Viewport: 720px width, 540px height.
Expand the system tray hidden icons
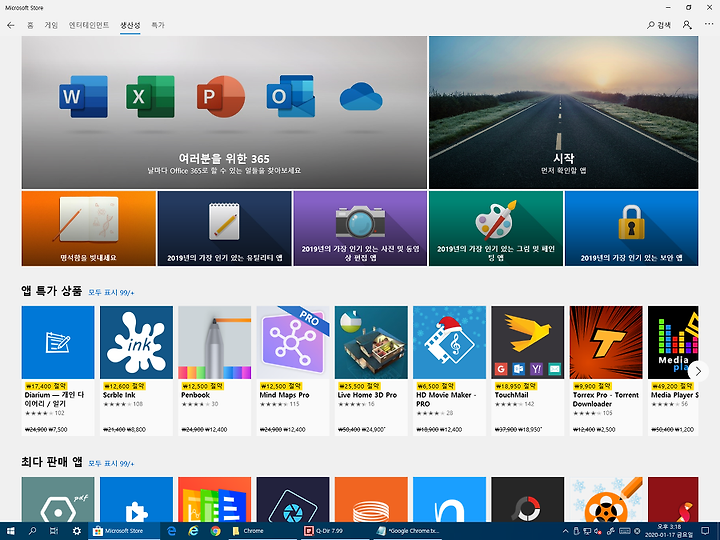click(x=565, y=531)
